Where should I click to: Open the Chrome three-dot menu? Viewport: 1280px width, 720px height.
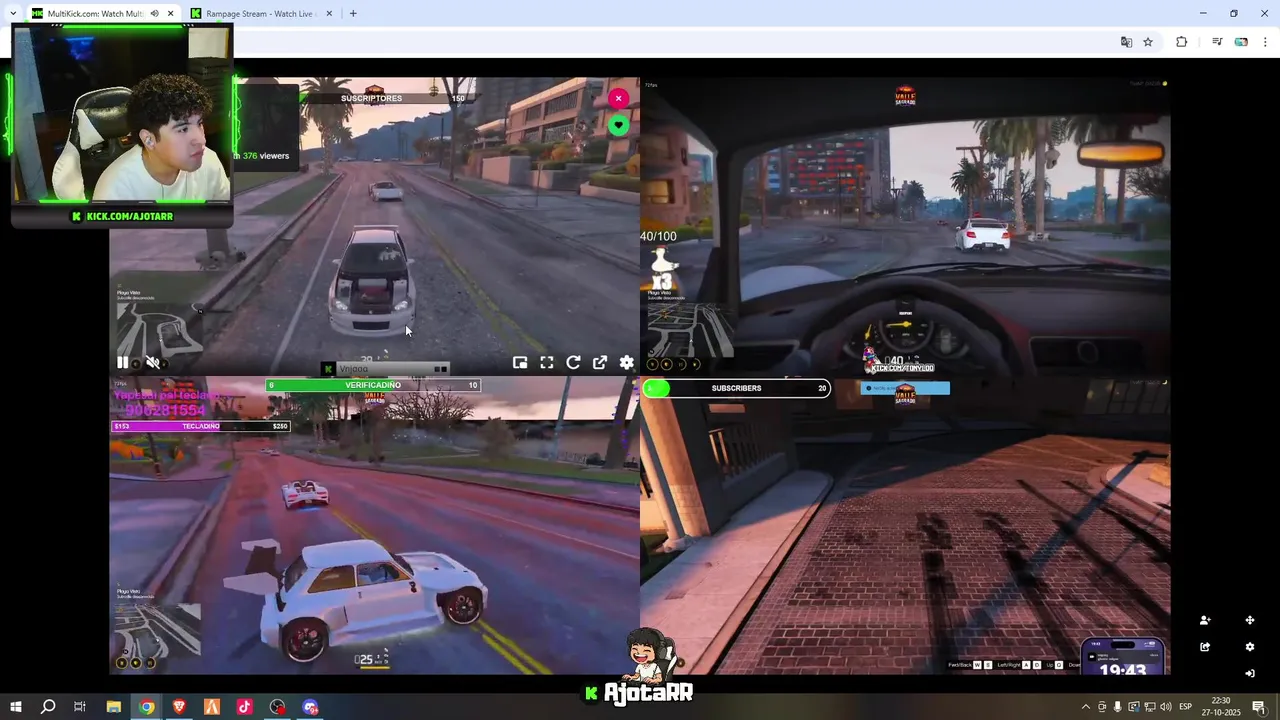click(x=1265, y=42)
